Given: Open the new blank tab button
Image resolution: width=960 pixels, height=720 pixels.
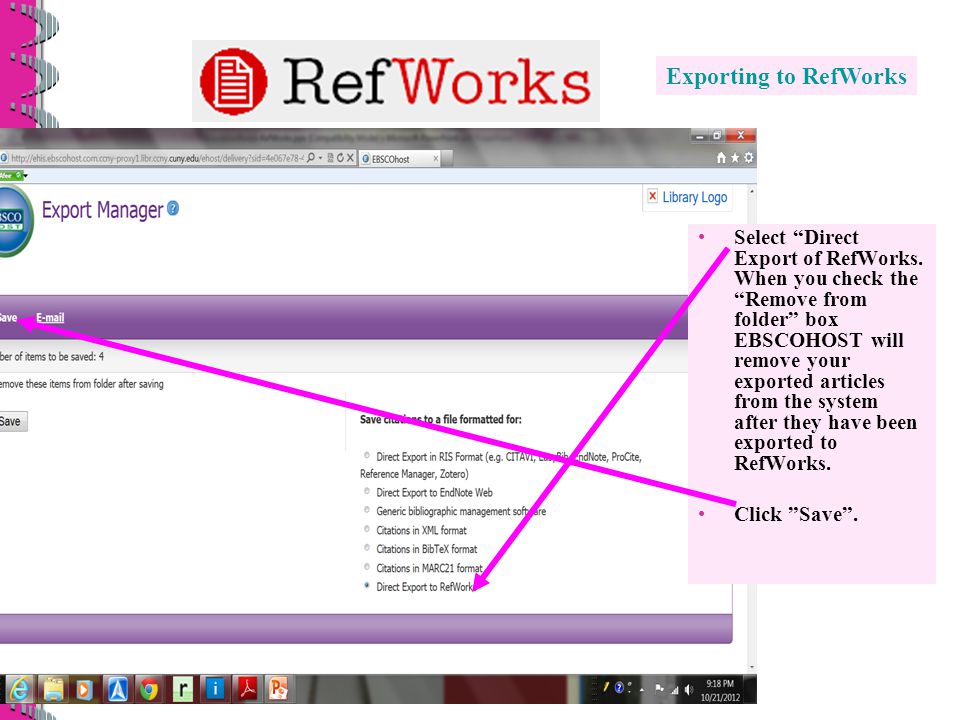Looking at the screenshot, I should (x=448, y=159).
